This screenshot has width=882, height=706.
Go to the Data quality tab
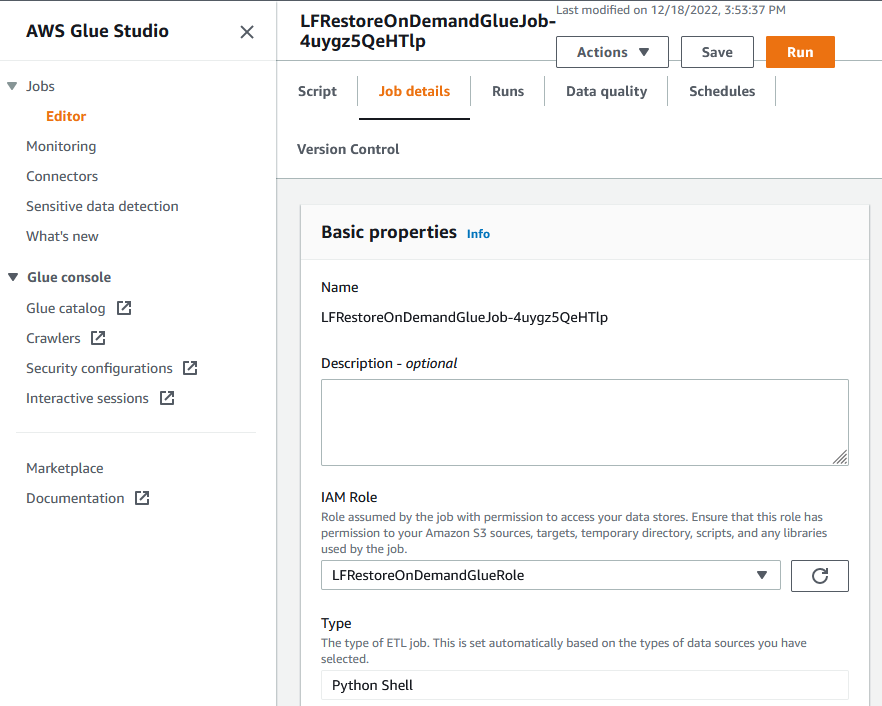coord(606,91)
